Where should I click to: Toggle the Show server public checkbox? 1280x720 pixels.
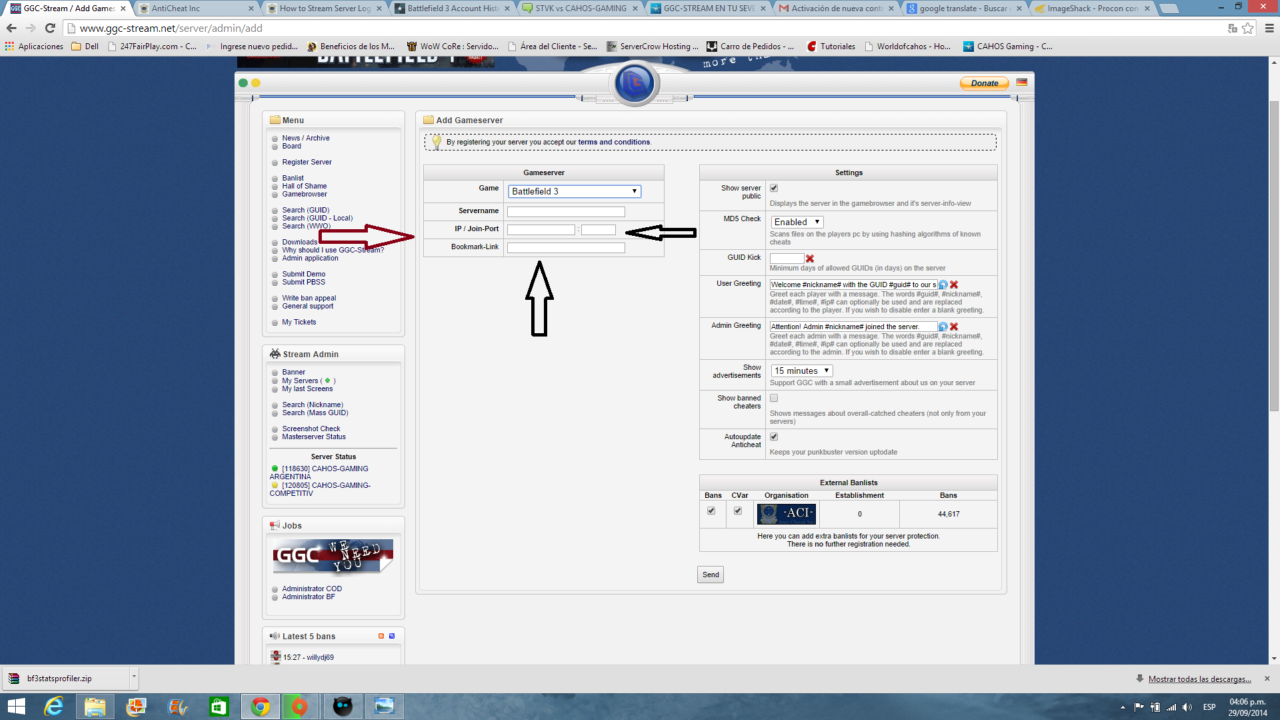click(x=774, y=188)
